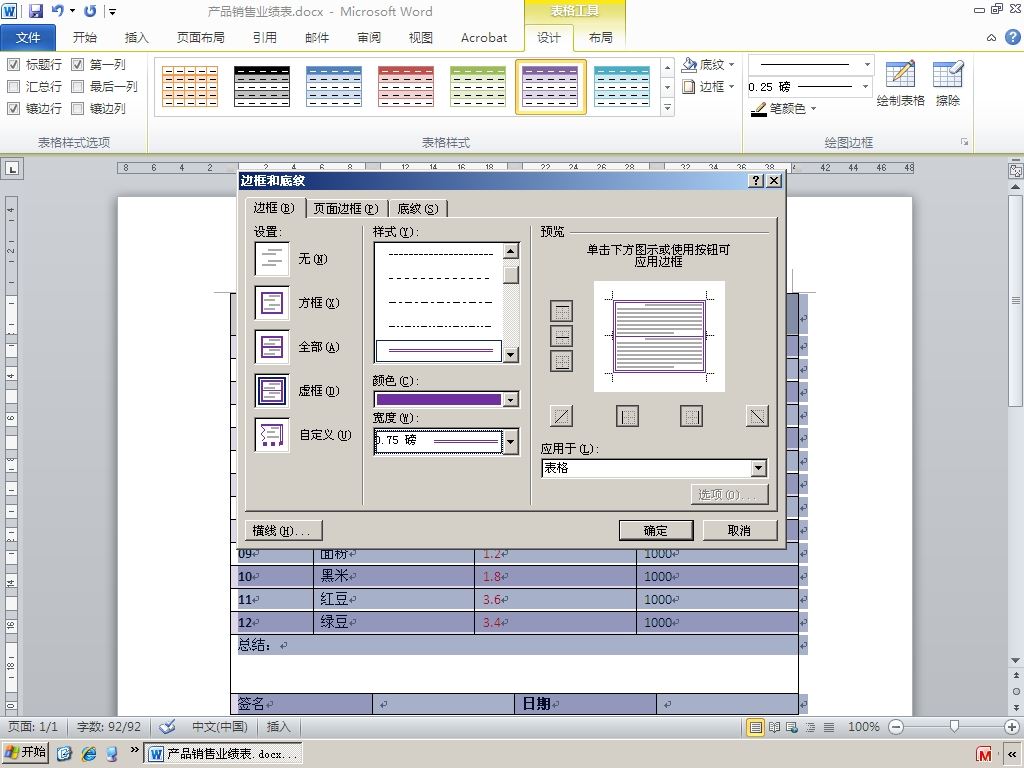Click the 确定 button
Image resolution: width=1024 pixels, height=768 pixels.
click(656, 530)
